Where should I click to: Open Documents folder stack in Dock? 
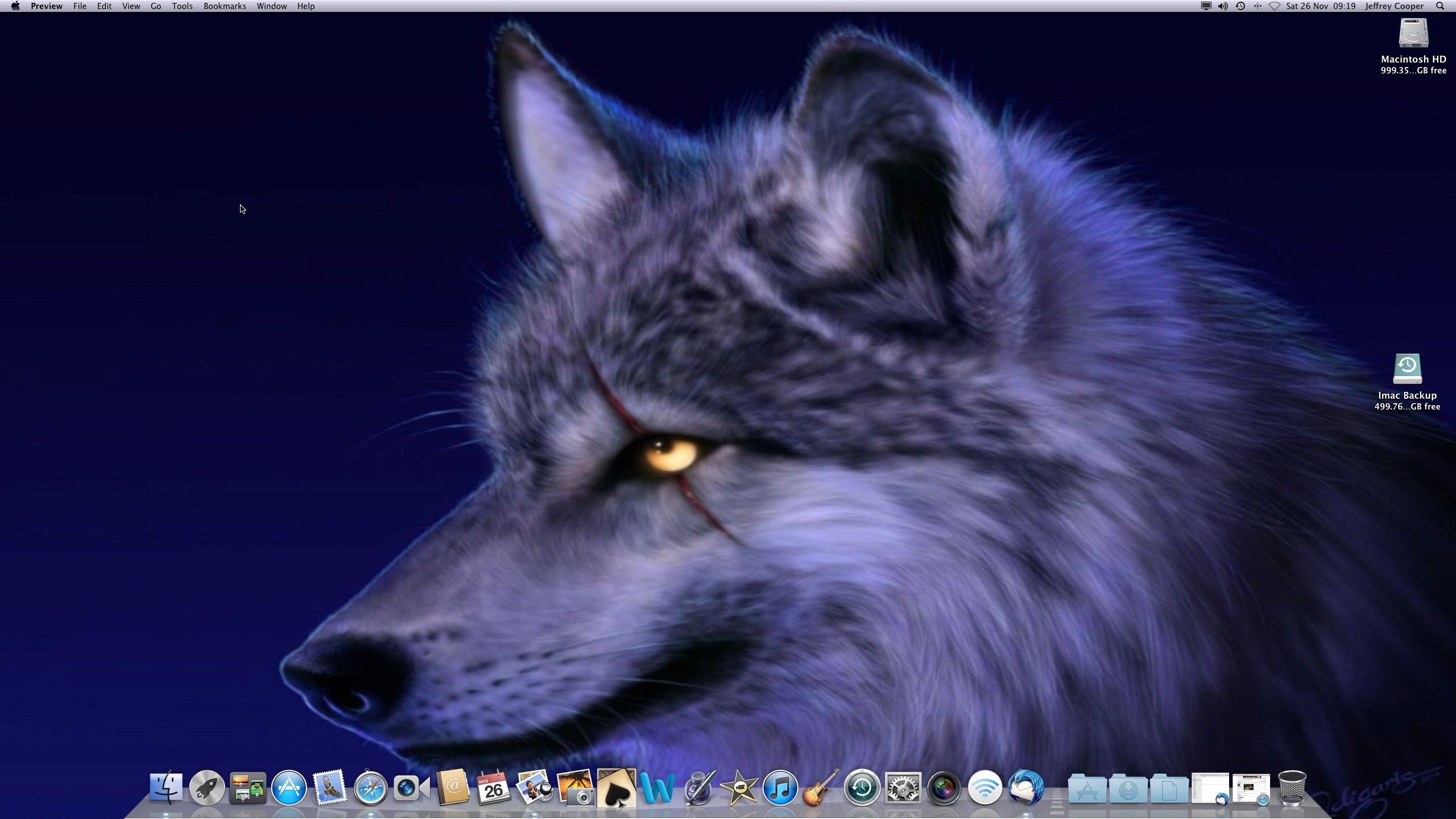point(1169,788)
